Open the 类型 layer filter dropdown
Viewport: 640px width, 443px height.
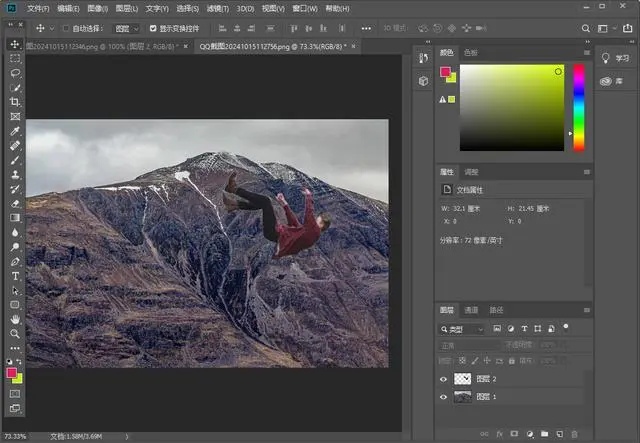click(466, 328)
